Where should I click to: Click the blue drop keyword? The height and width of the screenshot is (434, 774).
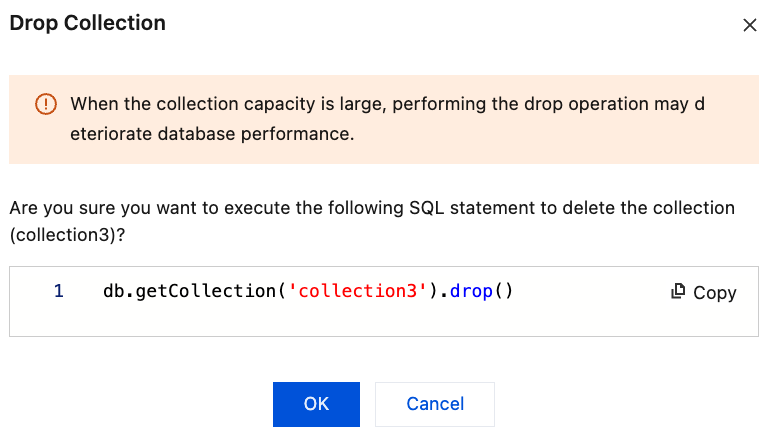tap(471, 291)
